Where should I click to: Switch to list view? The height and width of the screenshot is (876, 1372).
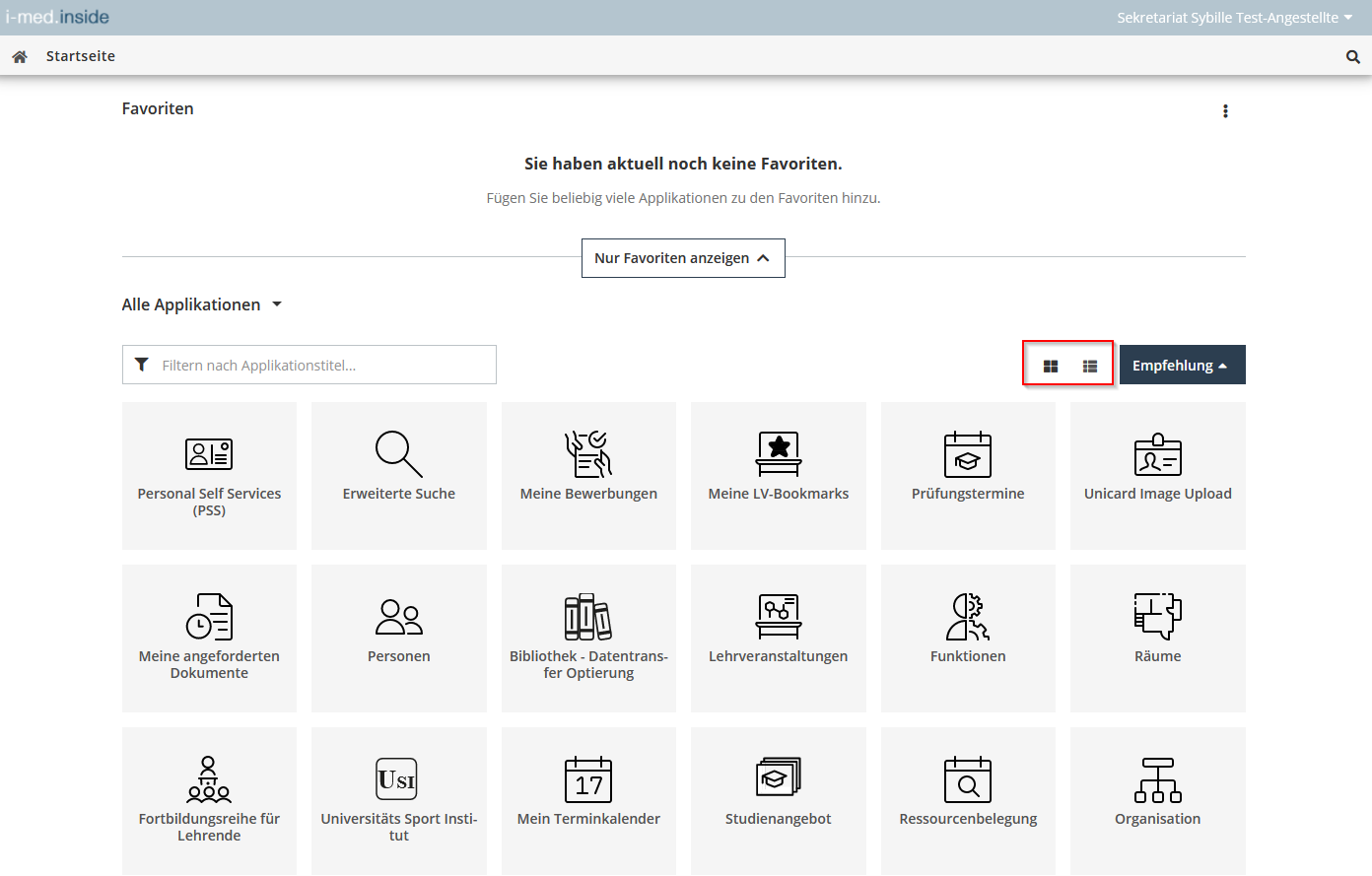coord(1090,366)
